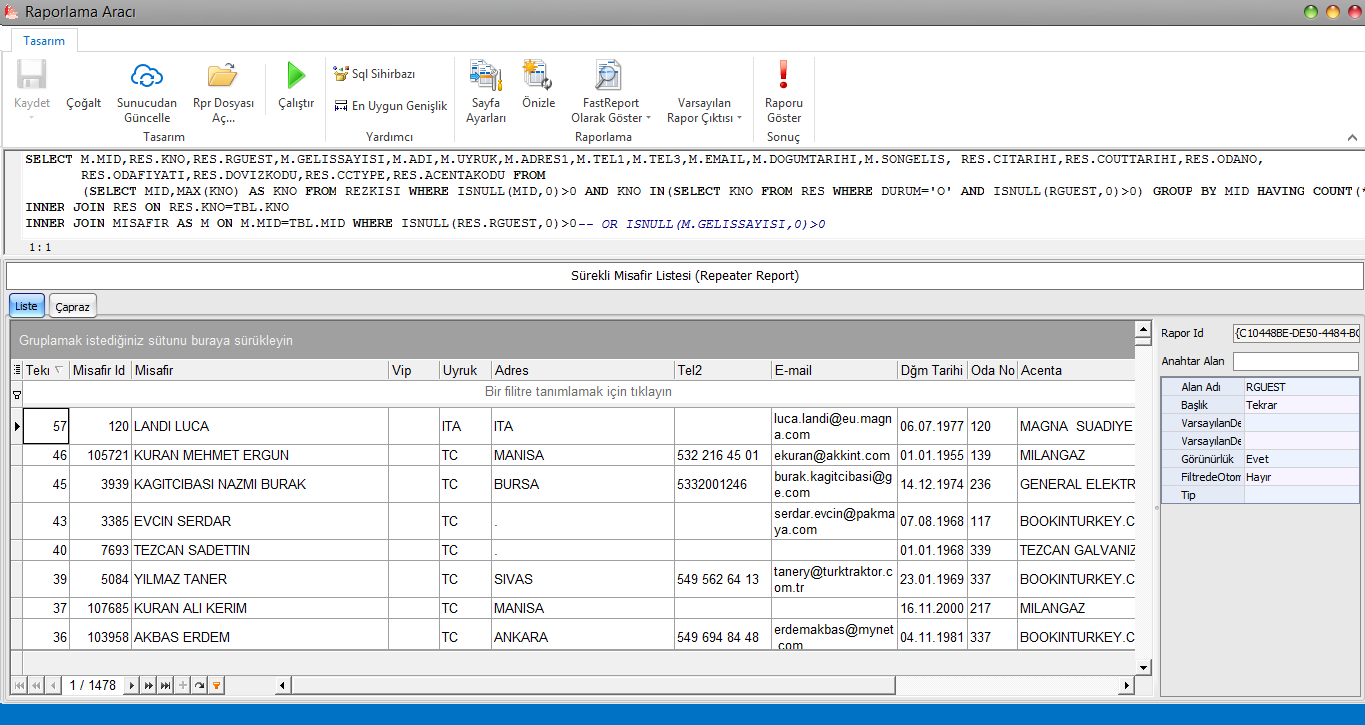The height and width of the screenshot is (725, 1365).
Task: Click KAGITCIBASI NAZMI BURAK cell
Action: (260, 484)
